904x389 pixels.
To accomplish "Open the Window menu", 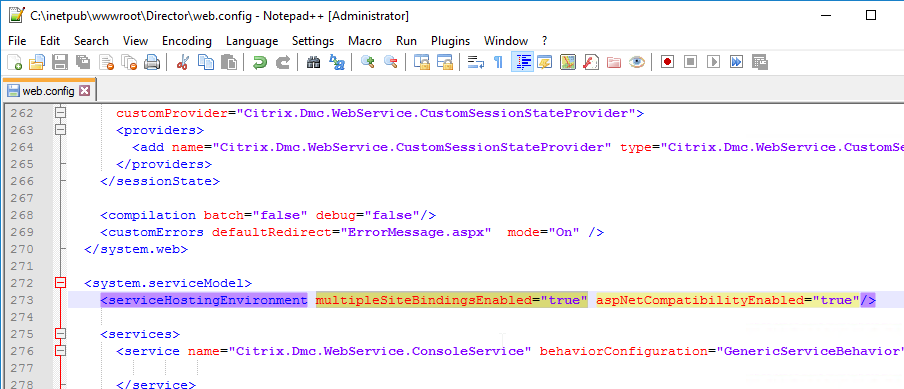I will point(506,41).
